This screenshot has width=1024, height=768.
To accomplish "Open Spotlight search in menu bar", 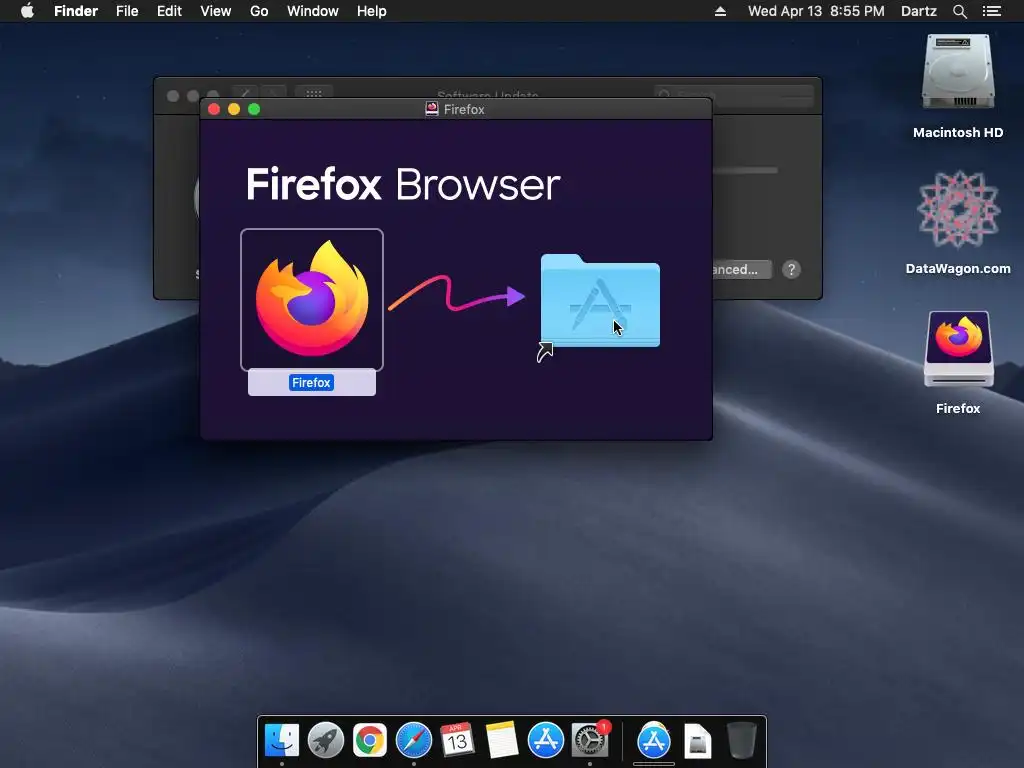I will [x=960, y=11].
